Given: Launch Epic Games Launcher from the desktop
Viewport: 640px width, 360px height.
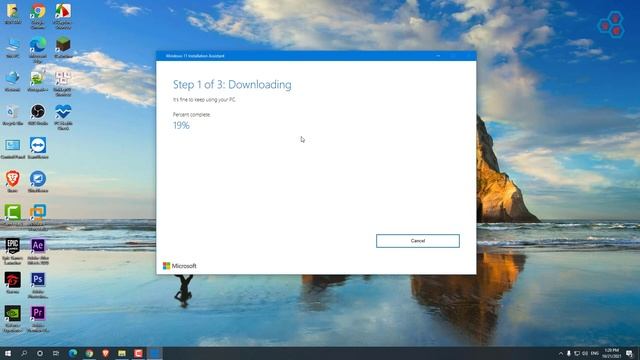Looking at the screenshot, I should point(13,251).
